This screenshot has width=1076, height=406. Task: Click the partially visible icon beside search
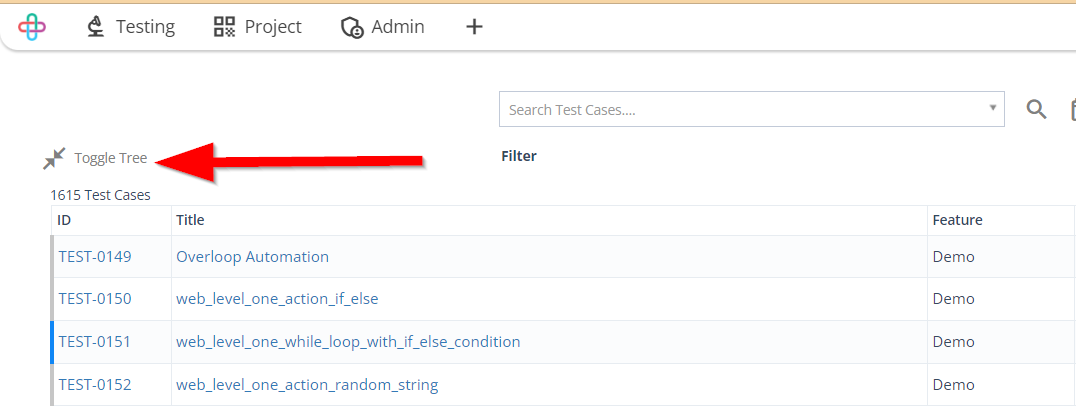point(1072,110)
